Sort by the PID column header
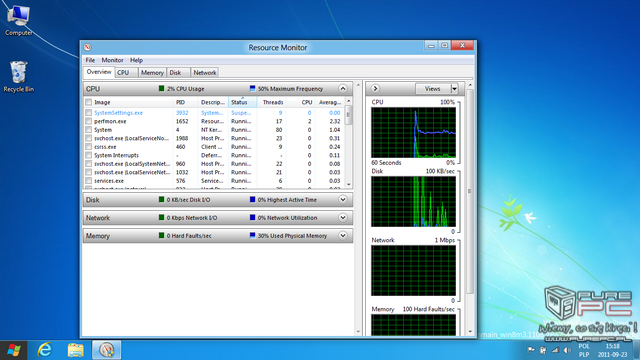The image size is (640, 360). pos(186,102)
